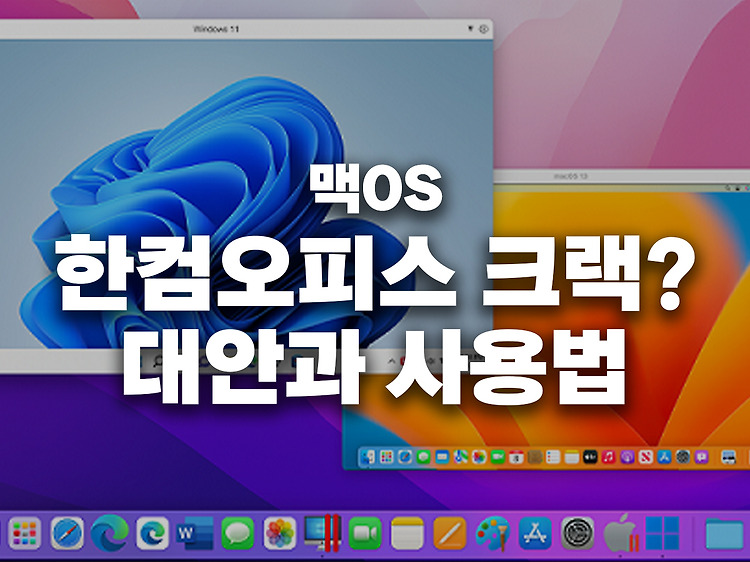Open Finder in the macOS 13 VM dock
Screen dimensions: 750x562
click(x=368, y=457)
